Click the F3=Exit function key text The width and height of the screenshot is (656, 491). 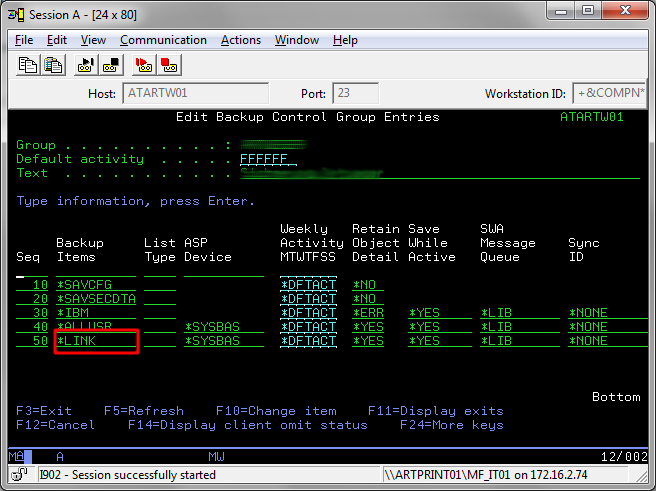click(44, 411)
